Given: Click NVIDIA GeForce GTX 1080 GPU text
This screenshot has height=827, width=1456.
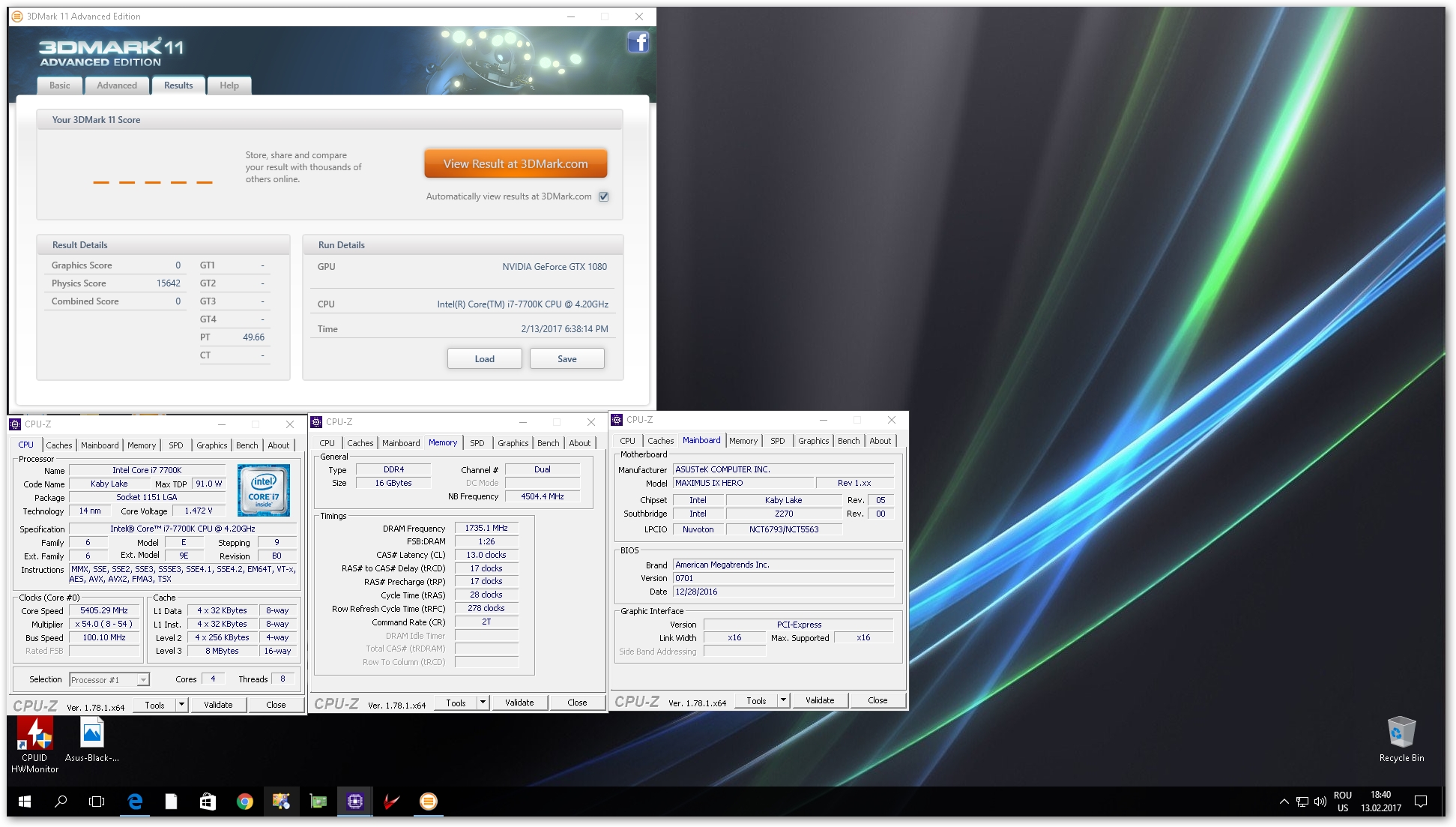Looking at the screenshot, I should [x=555, y=267].
